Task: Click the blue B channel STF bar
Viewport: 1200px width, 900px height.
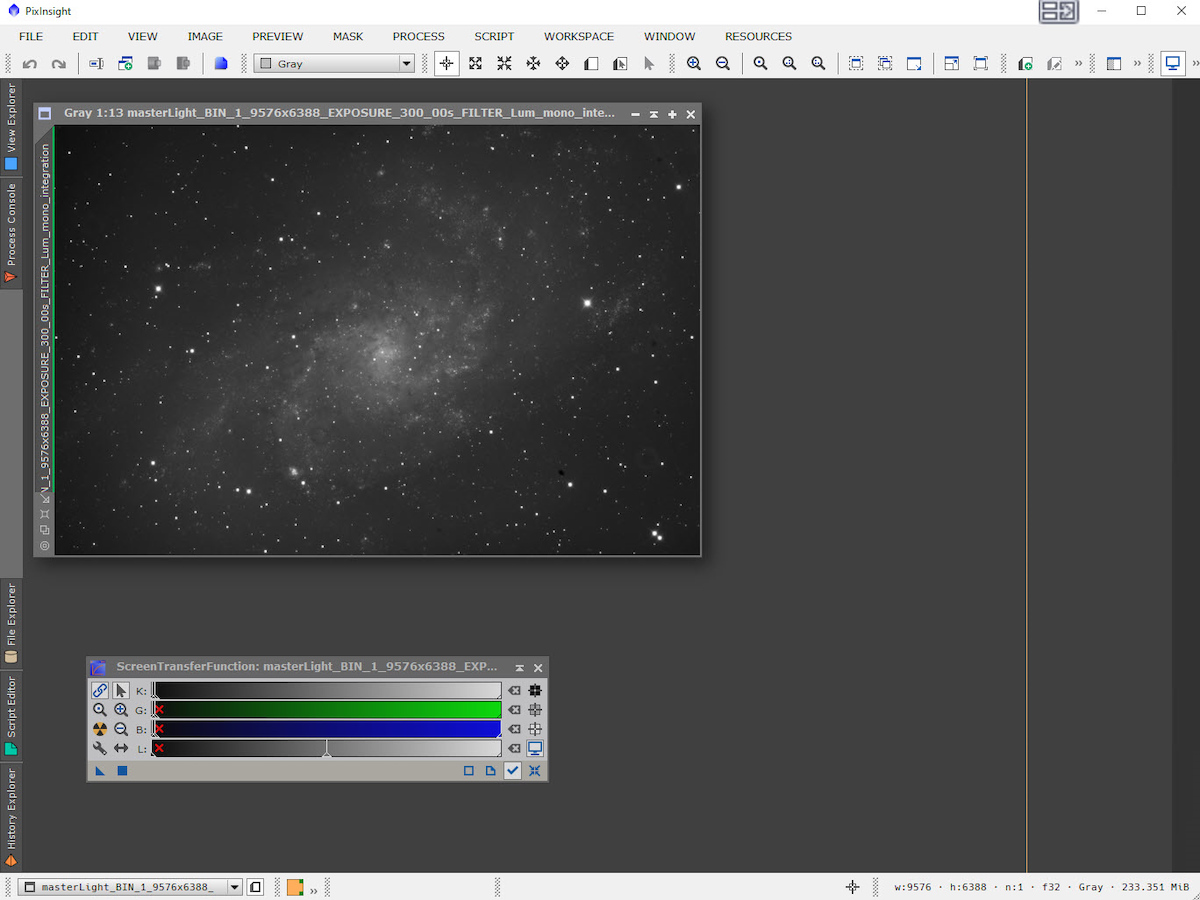Action: coord(326,729)
